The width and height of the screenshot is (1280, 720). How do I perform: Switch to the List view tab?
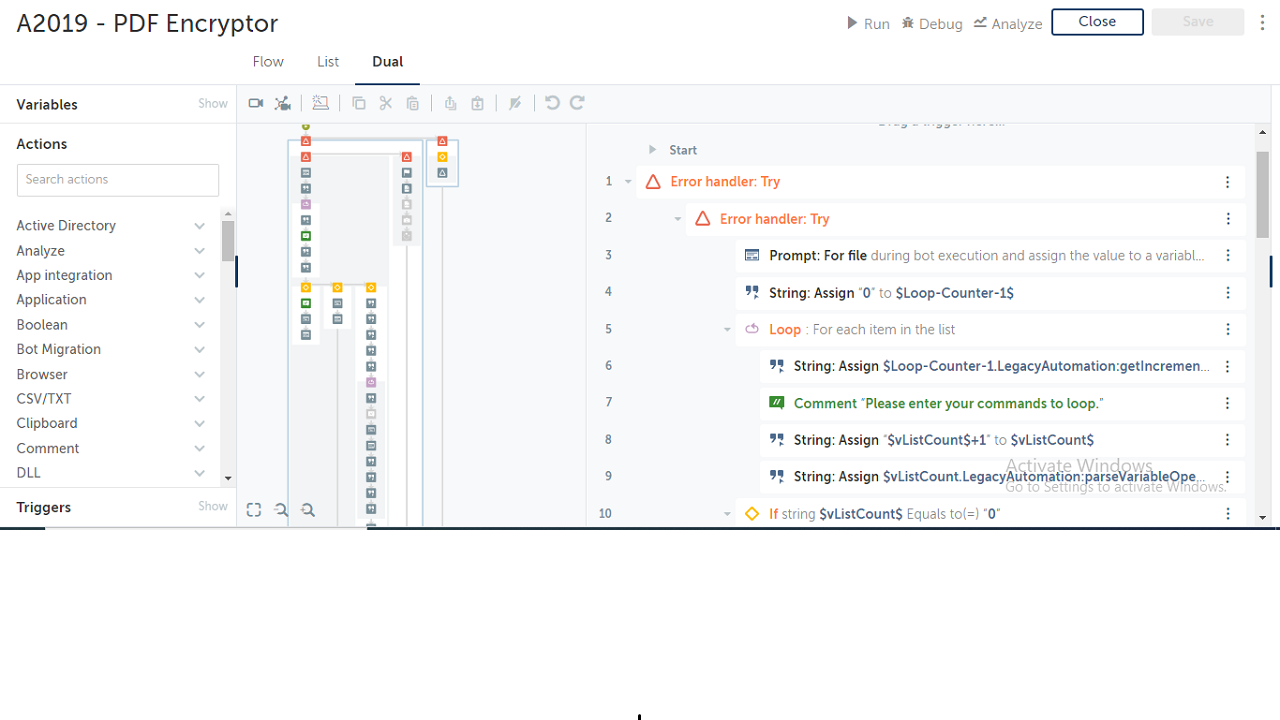tap(328, 62)
